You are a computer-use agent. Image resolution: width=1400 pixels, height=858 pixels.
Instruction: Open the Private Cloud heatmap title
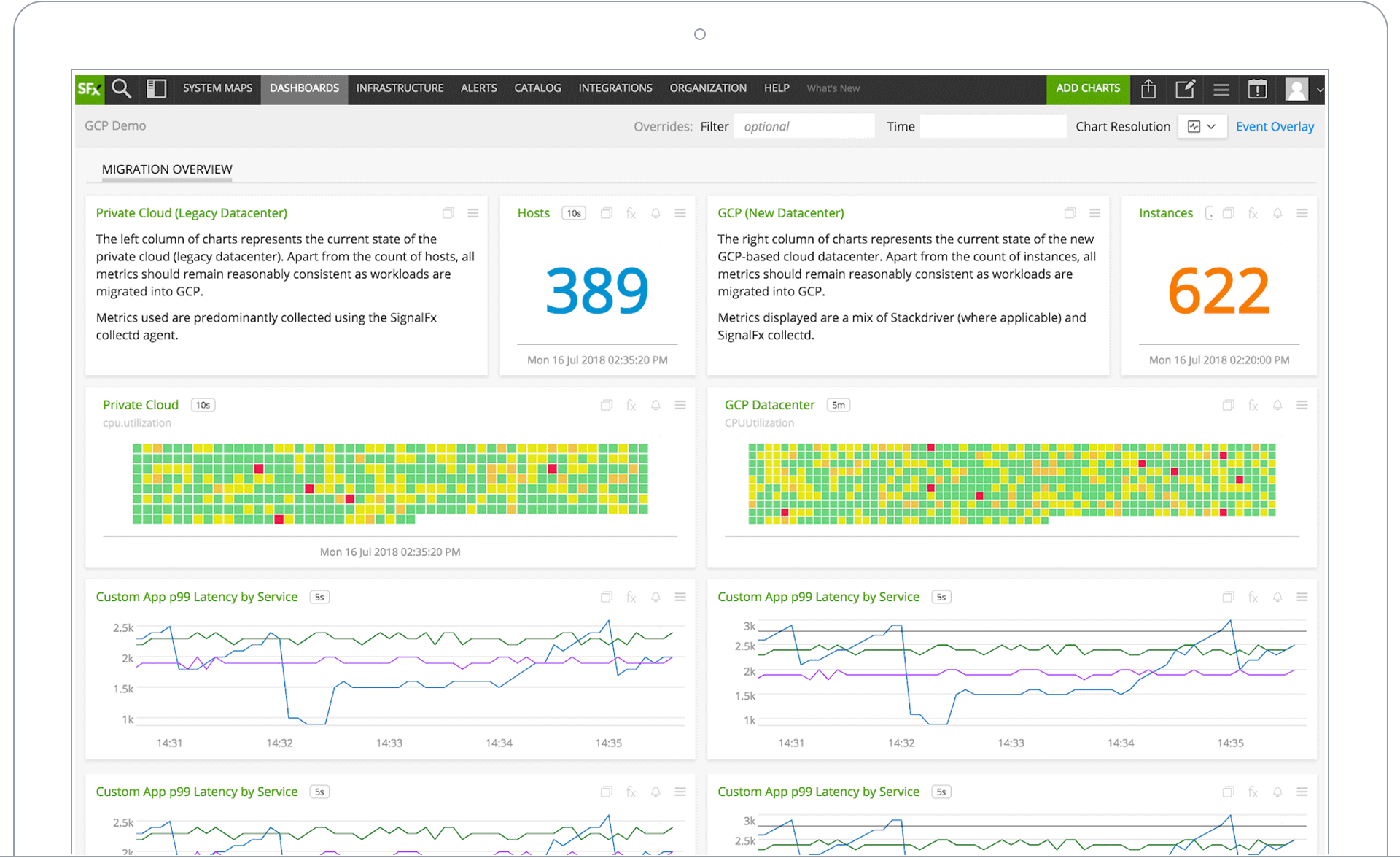pos(141,405)
